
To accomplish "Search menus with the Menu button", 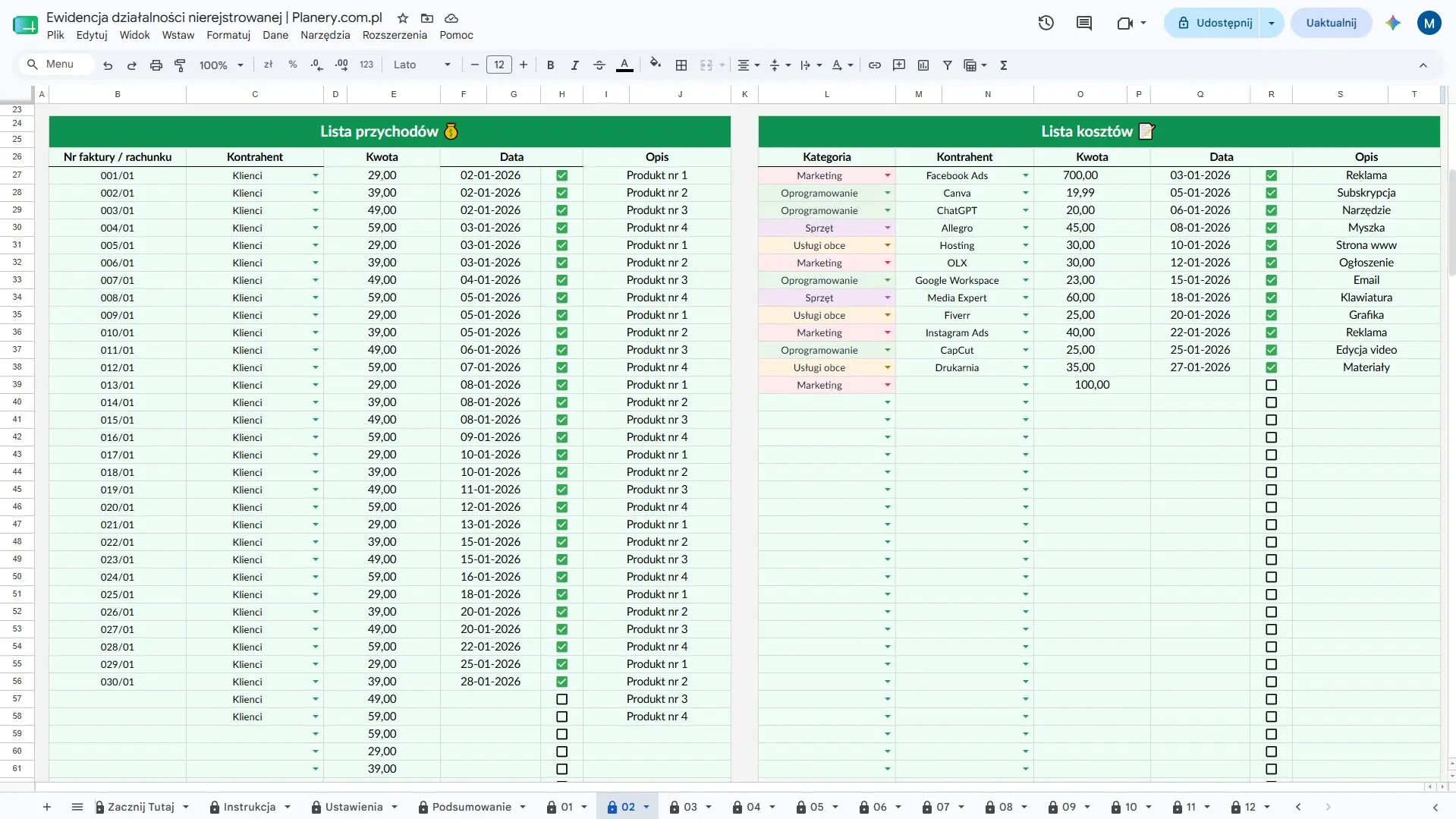I will pyautogui.click(x=56, y=65).
